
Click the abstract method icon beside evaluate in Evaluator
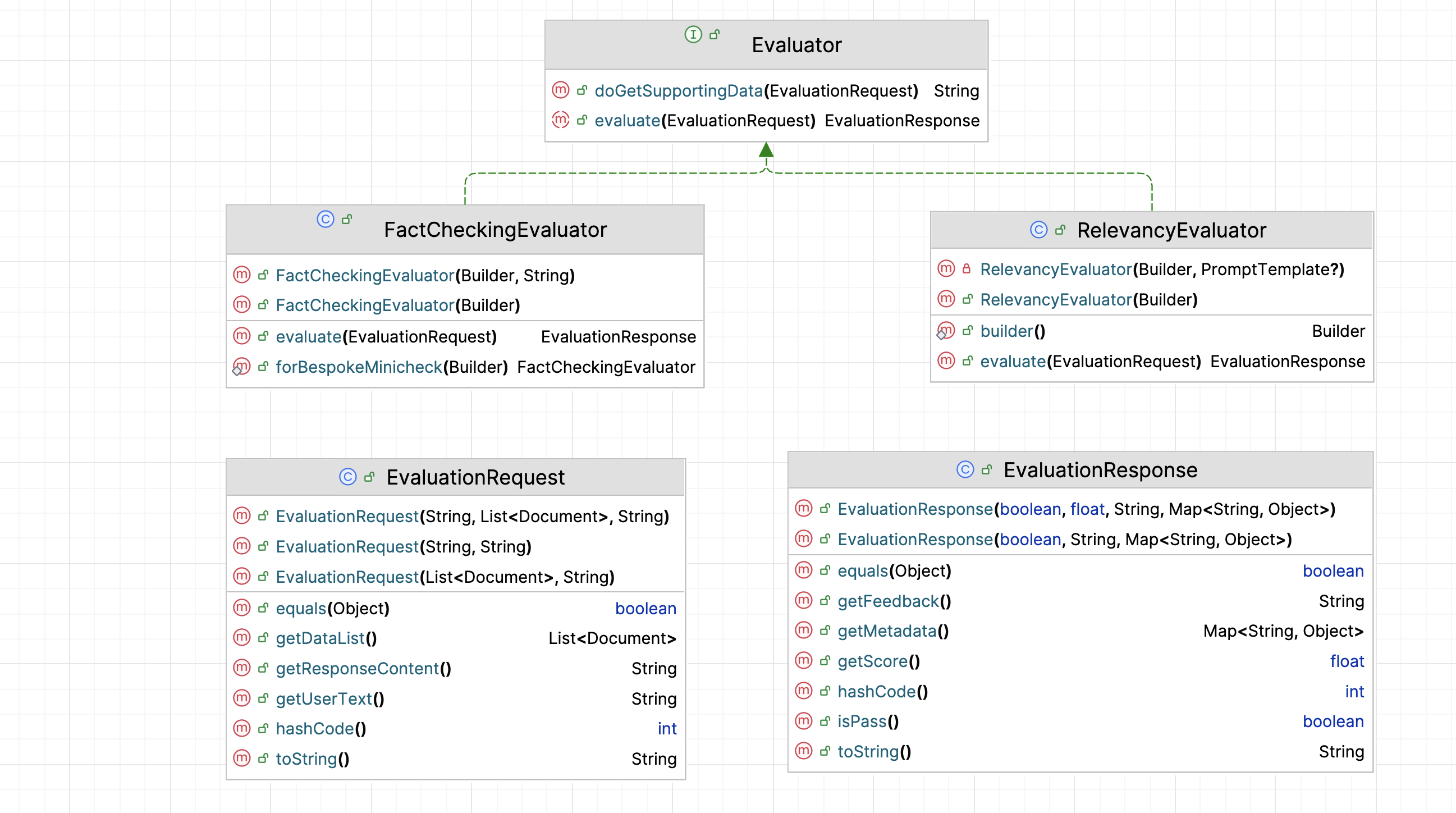[560, 120]
